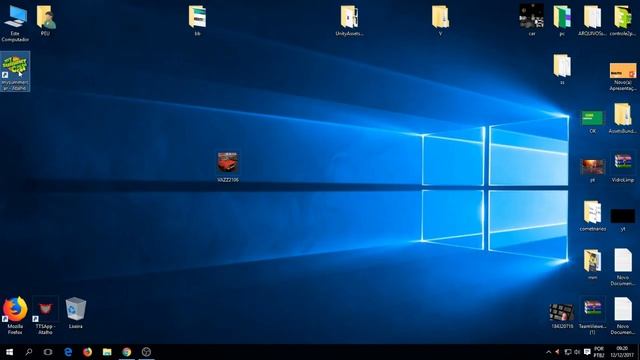This screenshot has width=640, height=360.
Task: Open the Action Center notifications icon
Action: (587, 352)
